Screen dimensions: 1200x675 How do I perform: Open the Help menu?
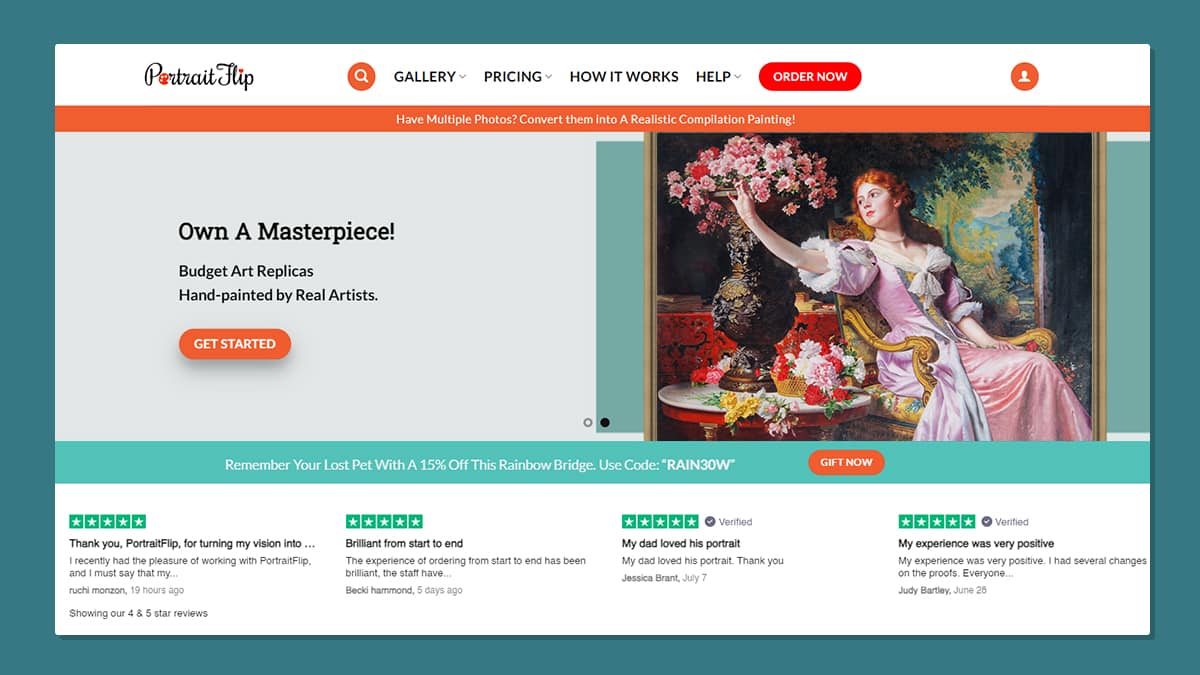pos(718,76)
